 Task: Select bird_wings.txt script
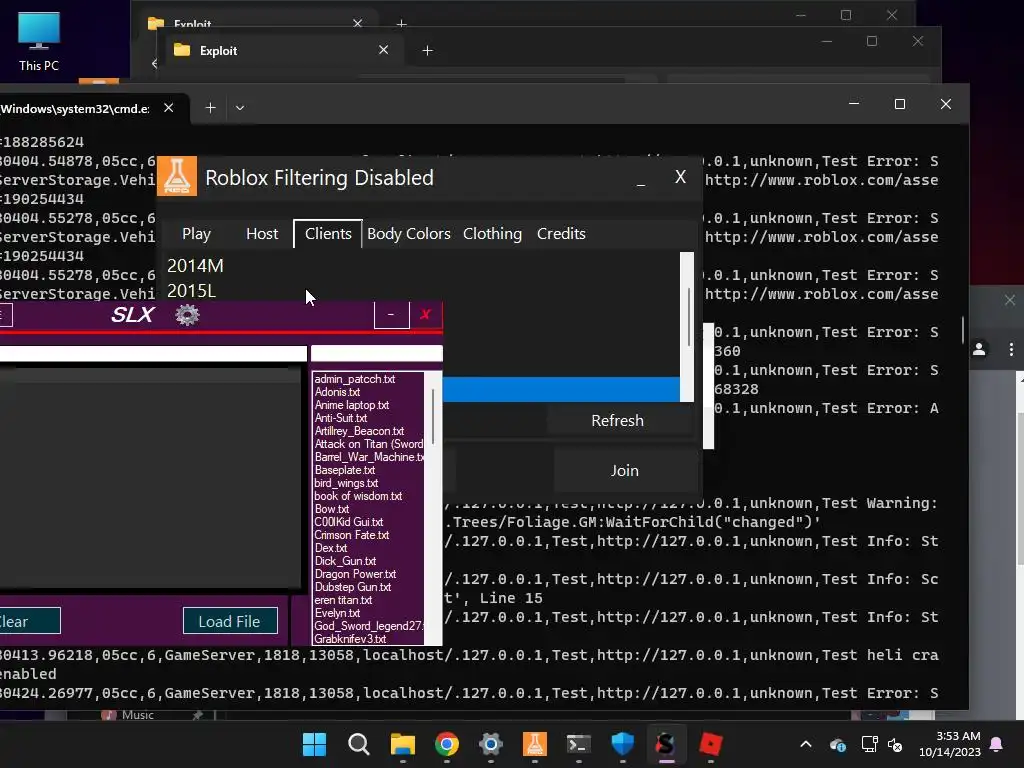tap(346, 483)
